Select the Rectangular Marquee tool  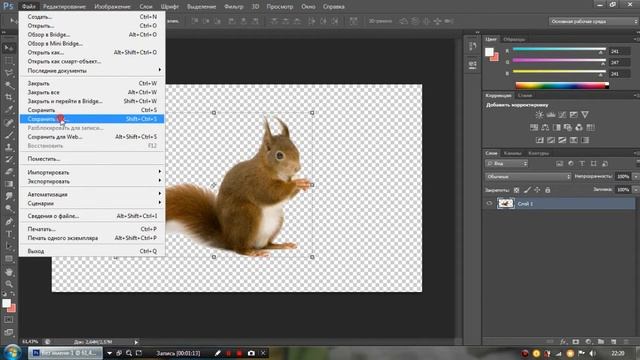tap(9, 61)
